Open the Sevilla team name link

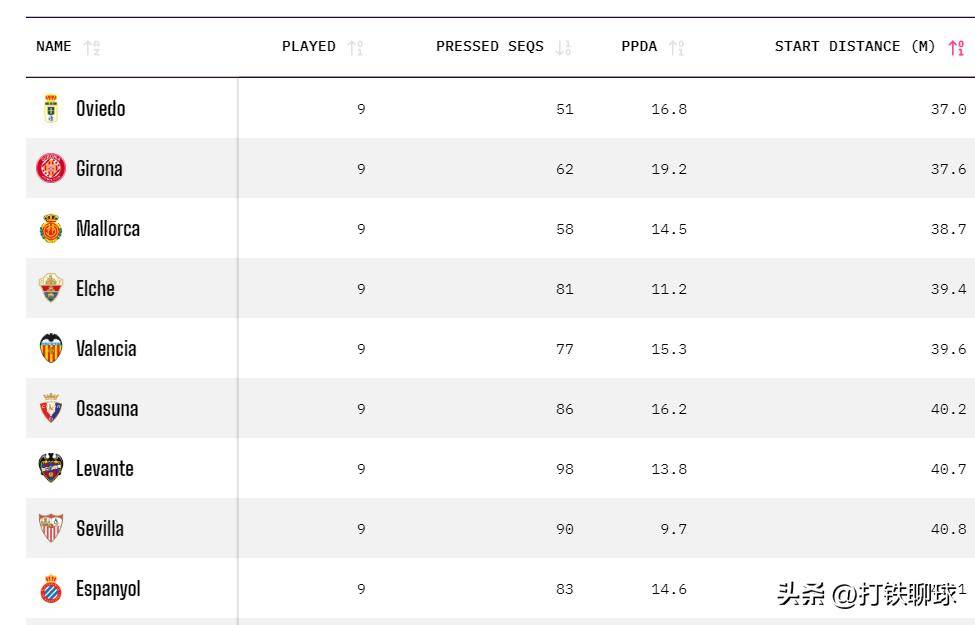click(x=100, y=528)
